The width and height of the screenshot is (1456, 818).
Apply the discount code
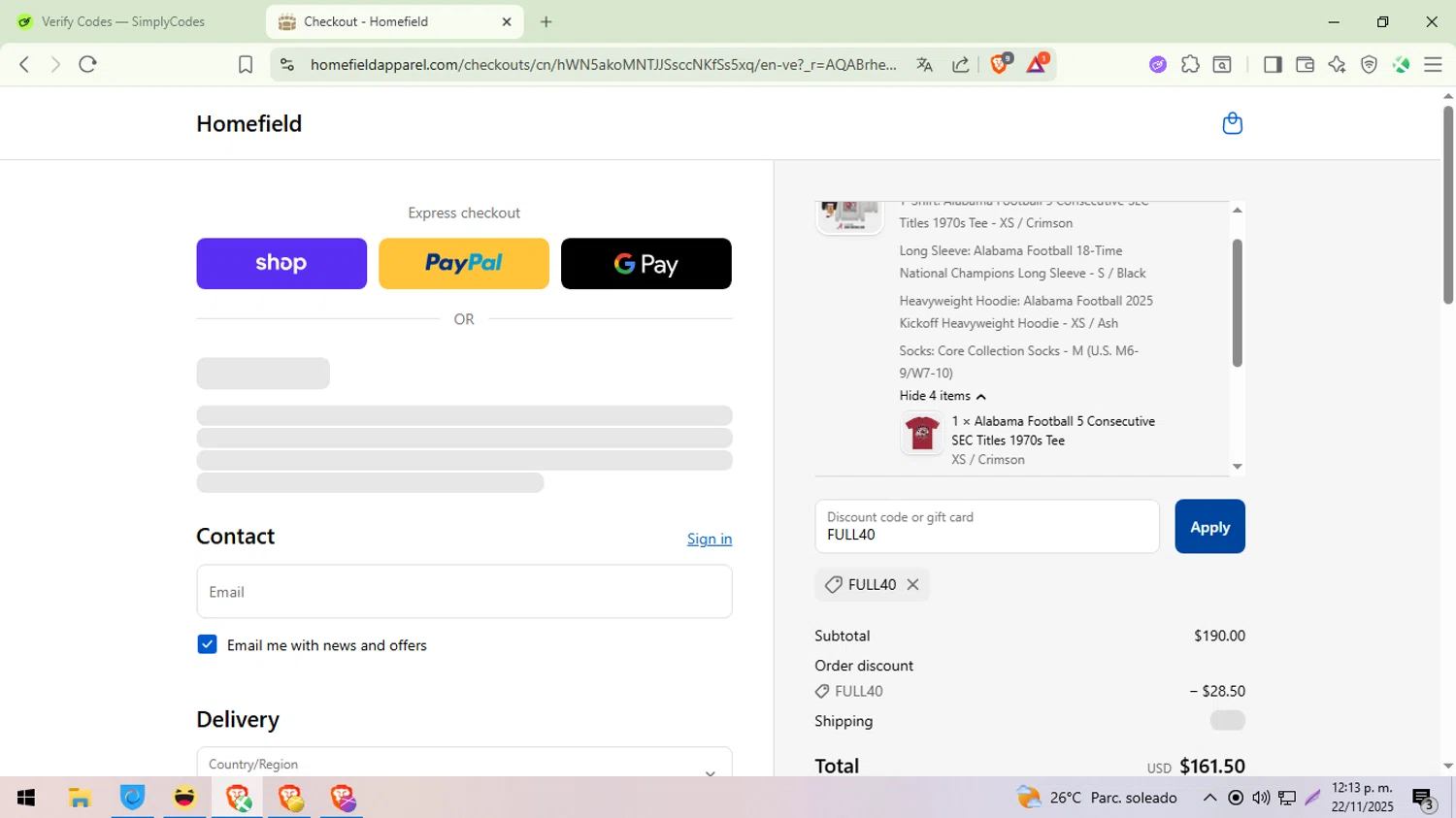click(x=1209, y=526)
